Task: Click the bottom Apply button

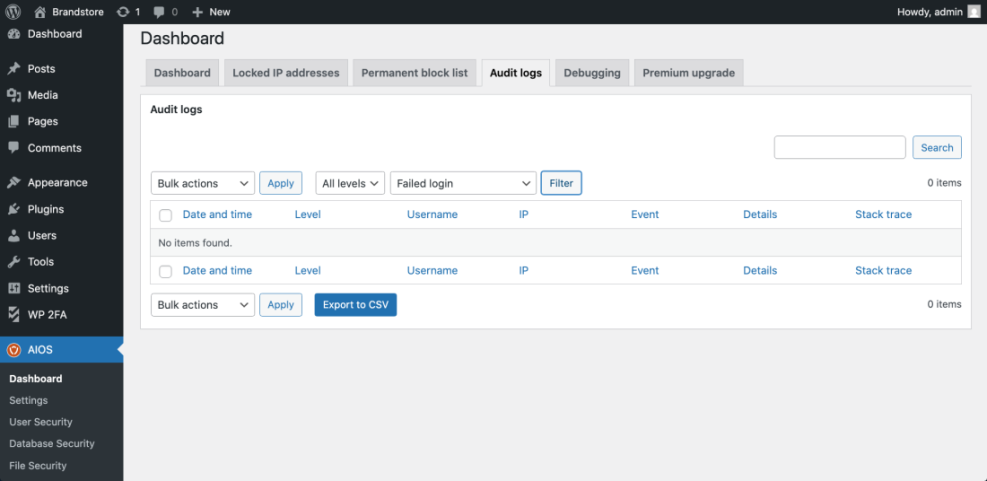Action: click(281, 305)
